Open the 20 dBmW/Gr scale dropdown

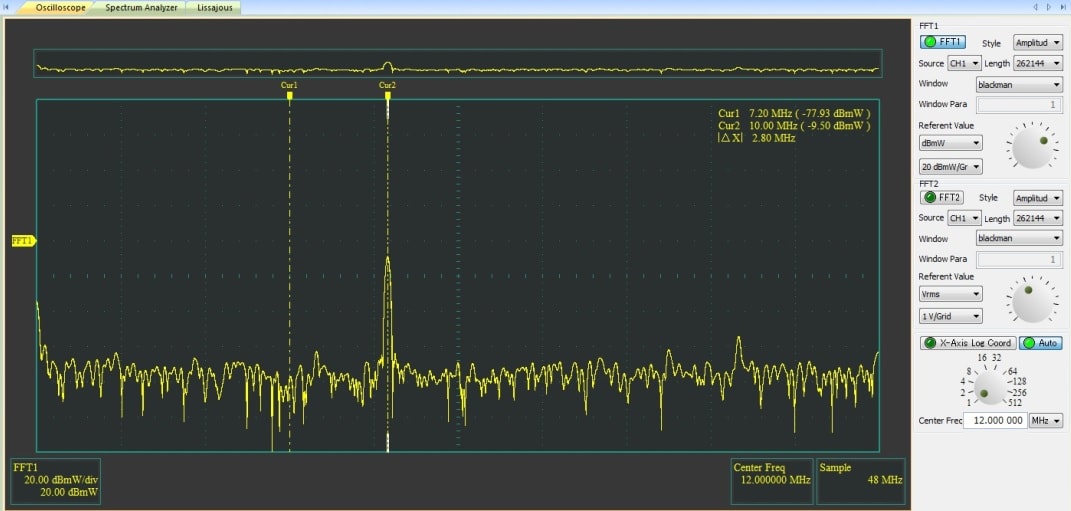coord(951,167)
